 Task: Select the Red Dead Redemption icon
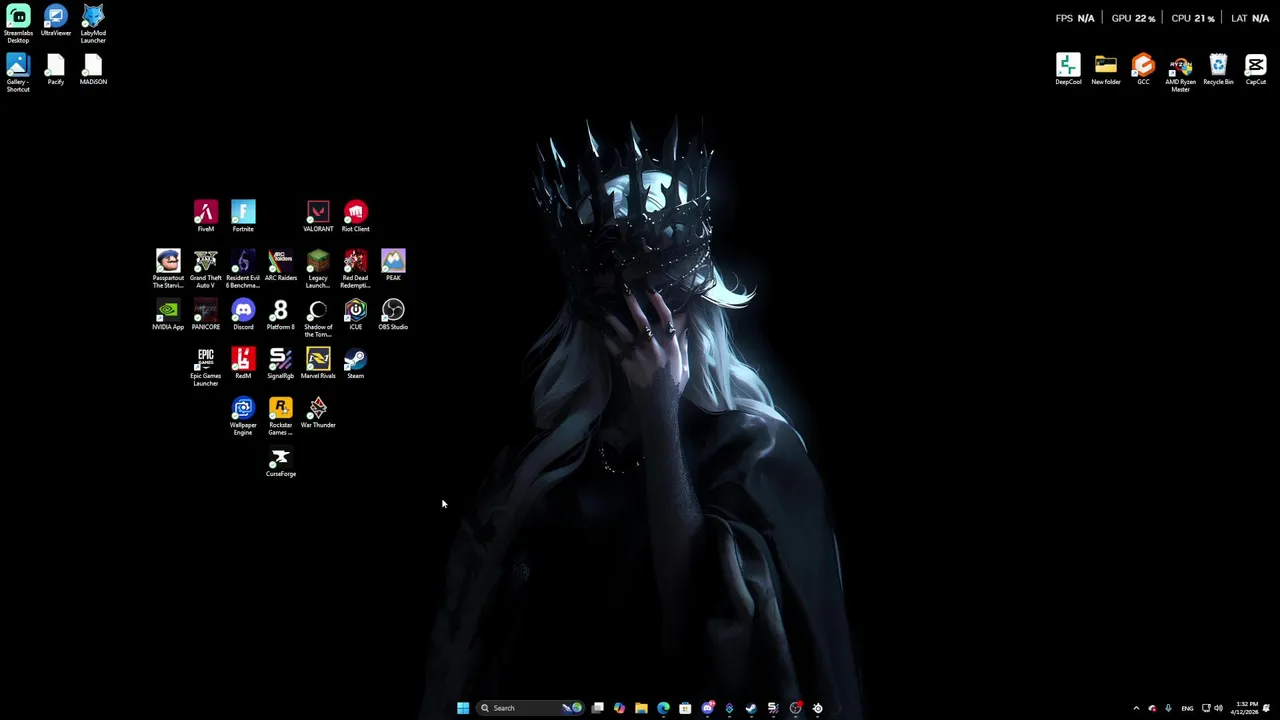tap(355, 269)
